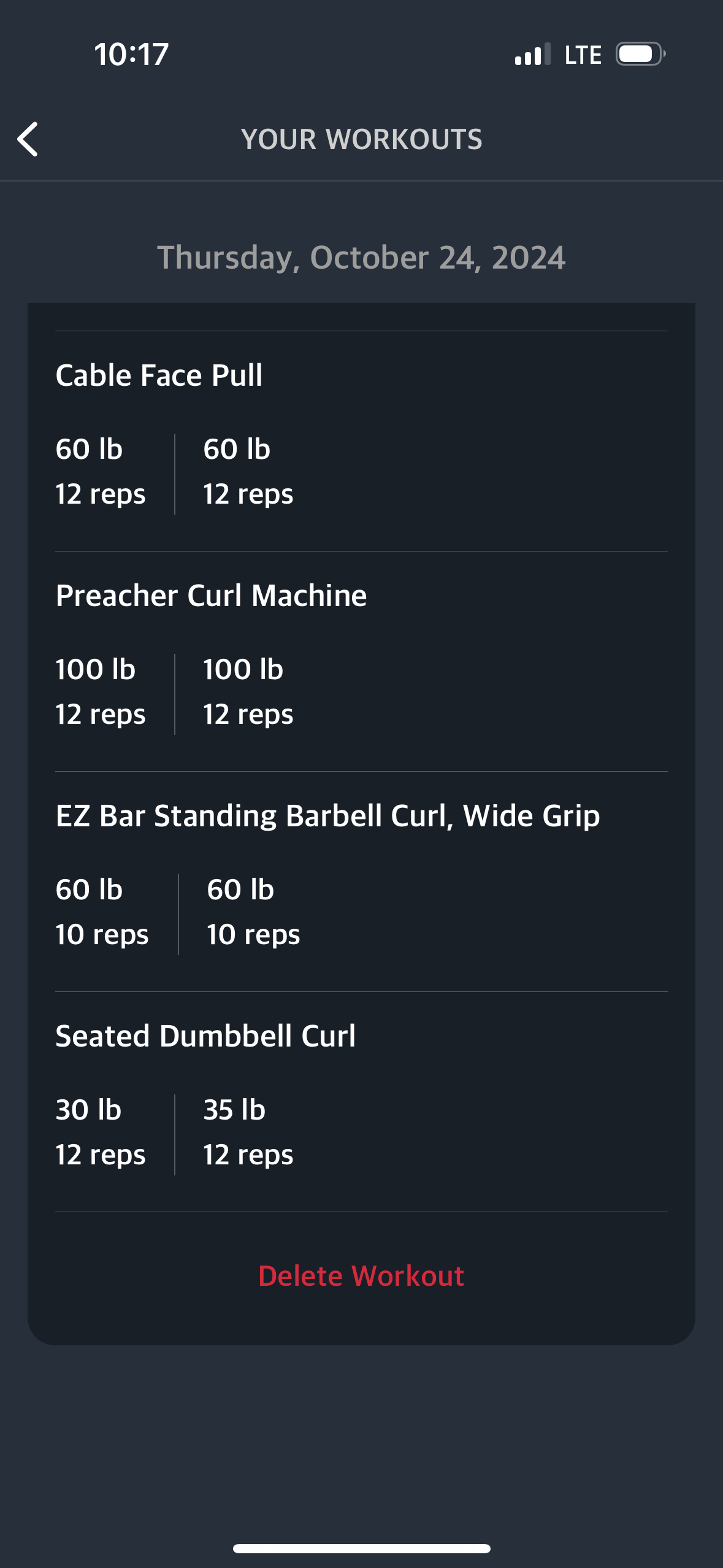Image resolution: width=723 pixels, height=1568 pixels.
Task: Select first Cable Face Pull set
Action: coord(101,472)
